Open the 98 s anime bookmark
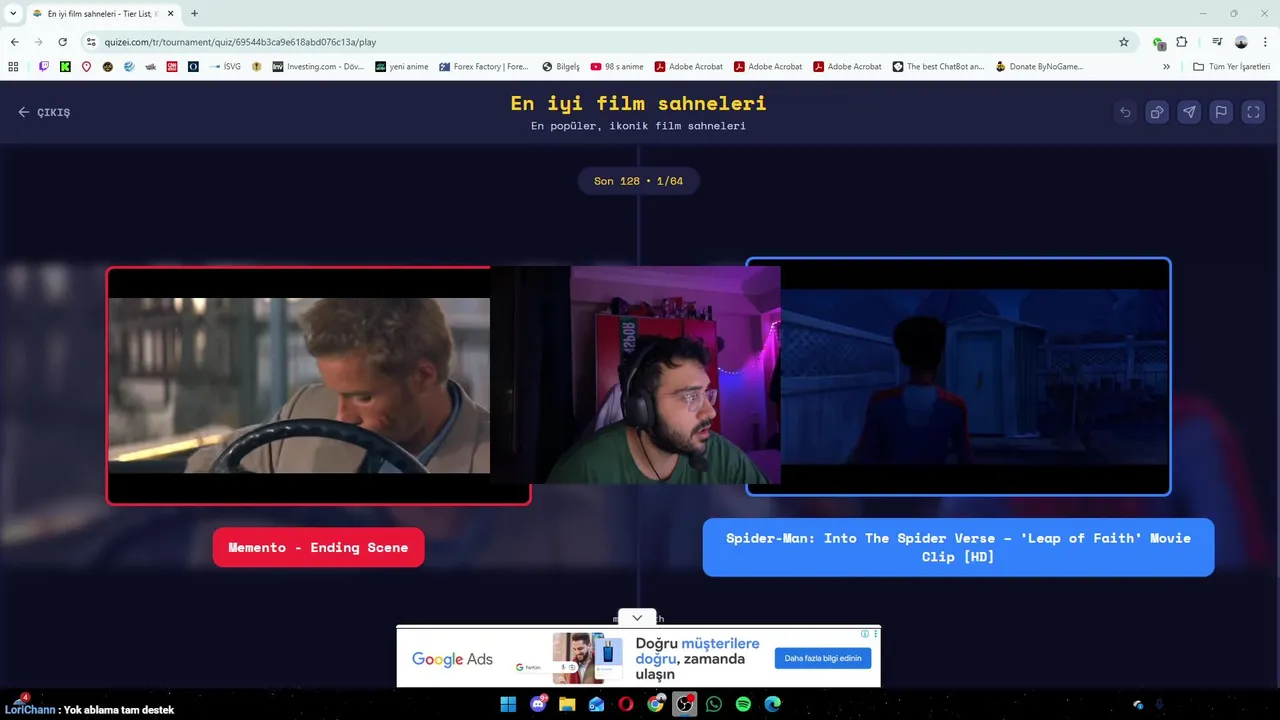This screenshot has width=1280, height=720. click(x=617, y=67)
